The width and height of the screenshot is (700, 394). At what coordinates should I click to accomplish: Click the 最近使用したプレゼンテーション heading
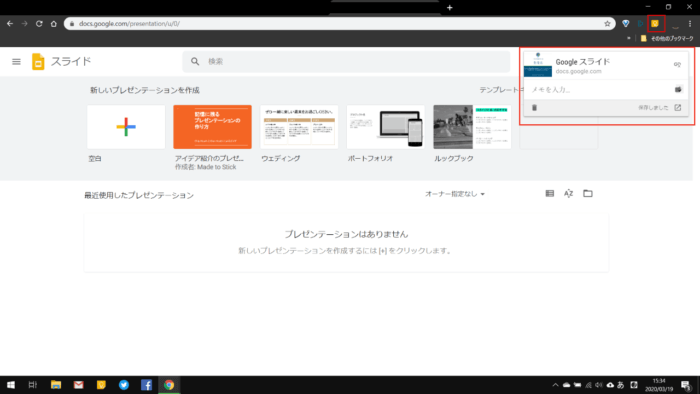(x=139, y=195)
